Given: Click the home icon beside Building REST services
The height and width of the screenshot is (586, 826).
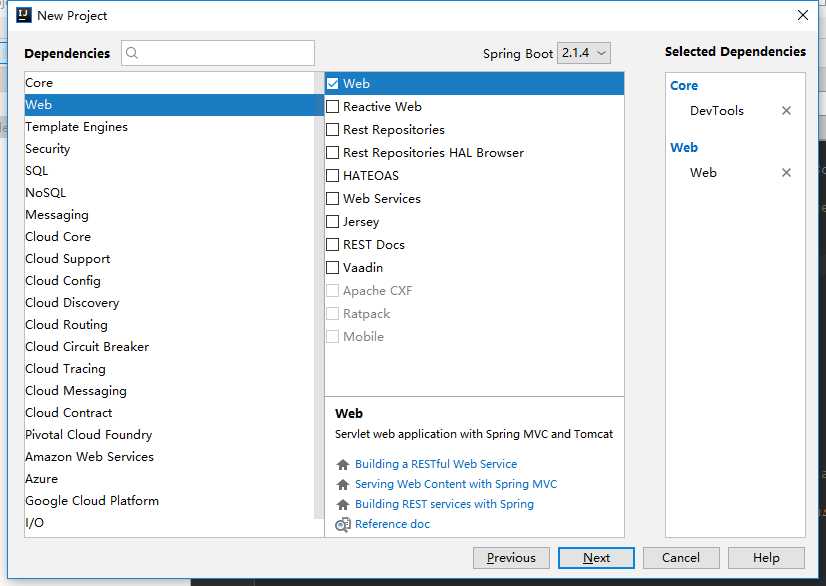Looking at the screenshot, I should tap(343, 504).
